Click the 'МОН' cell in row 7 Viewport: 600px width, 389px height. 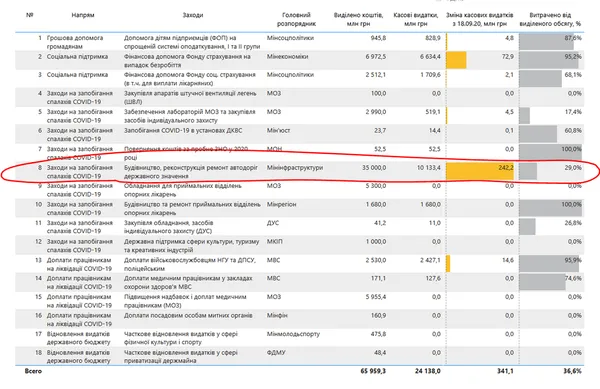274,149
